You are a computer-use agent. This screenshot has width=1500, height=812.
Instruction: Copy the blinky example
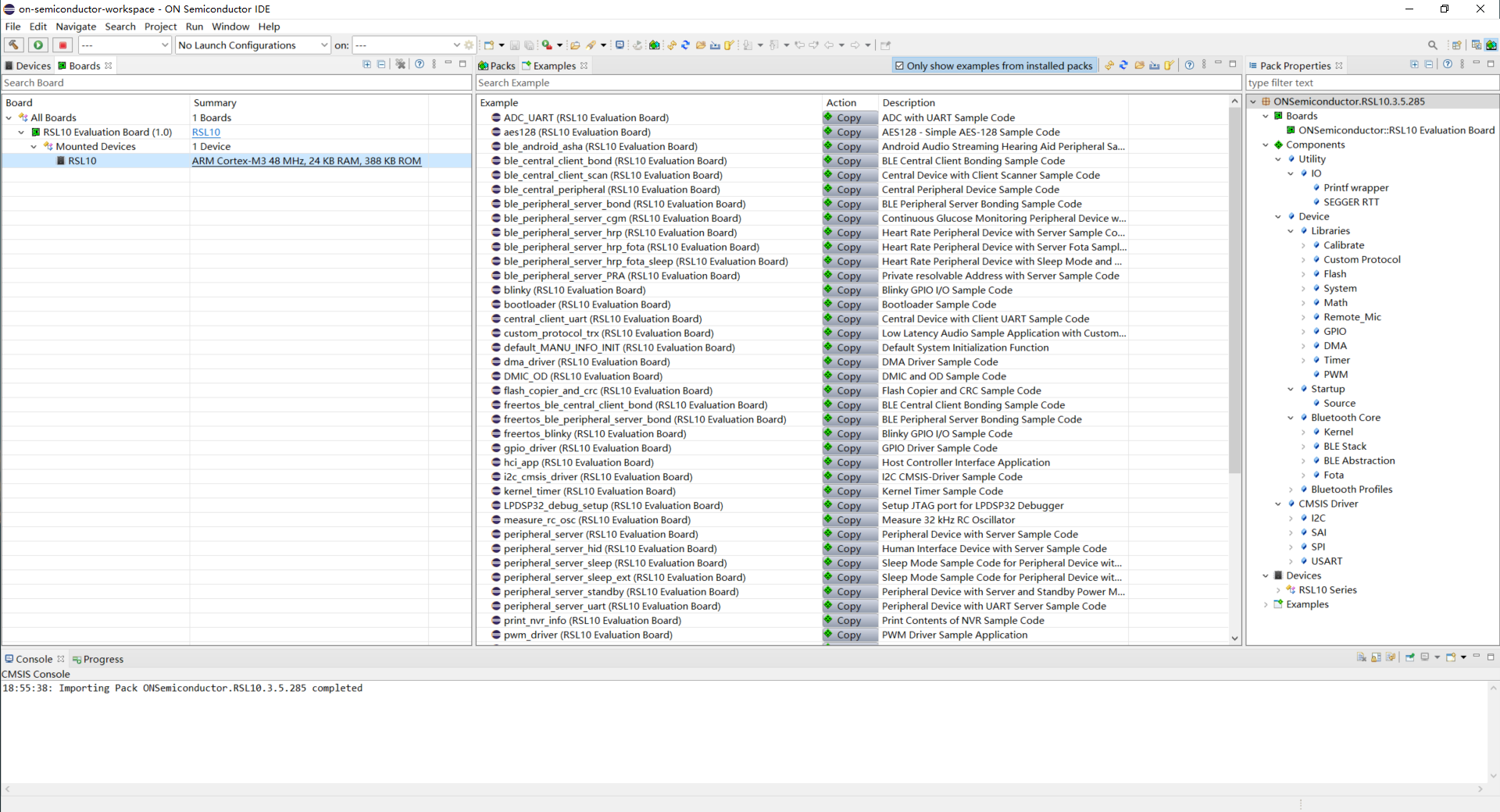click(x=849, y=290)
